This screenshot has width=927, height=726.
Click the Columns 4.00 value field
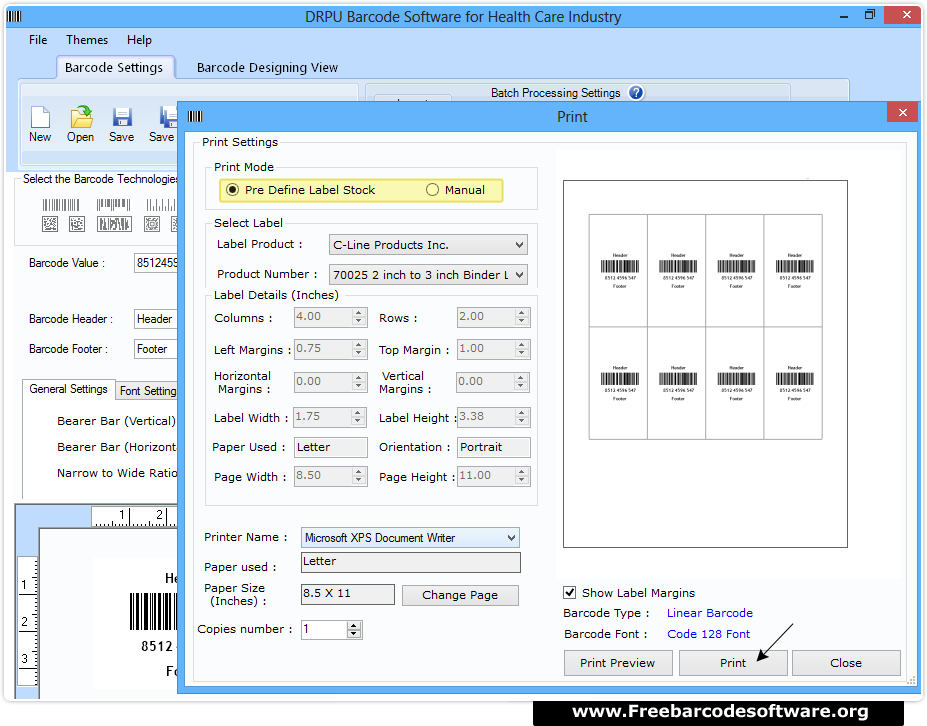[323, 317]
